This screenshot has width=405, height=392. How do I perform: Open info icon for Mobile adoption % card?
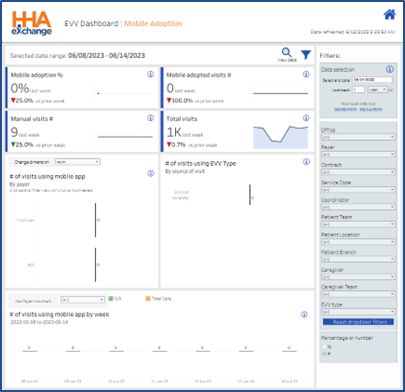[151, 74]
